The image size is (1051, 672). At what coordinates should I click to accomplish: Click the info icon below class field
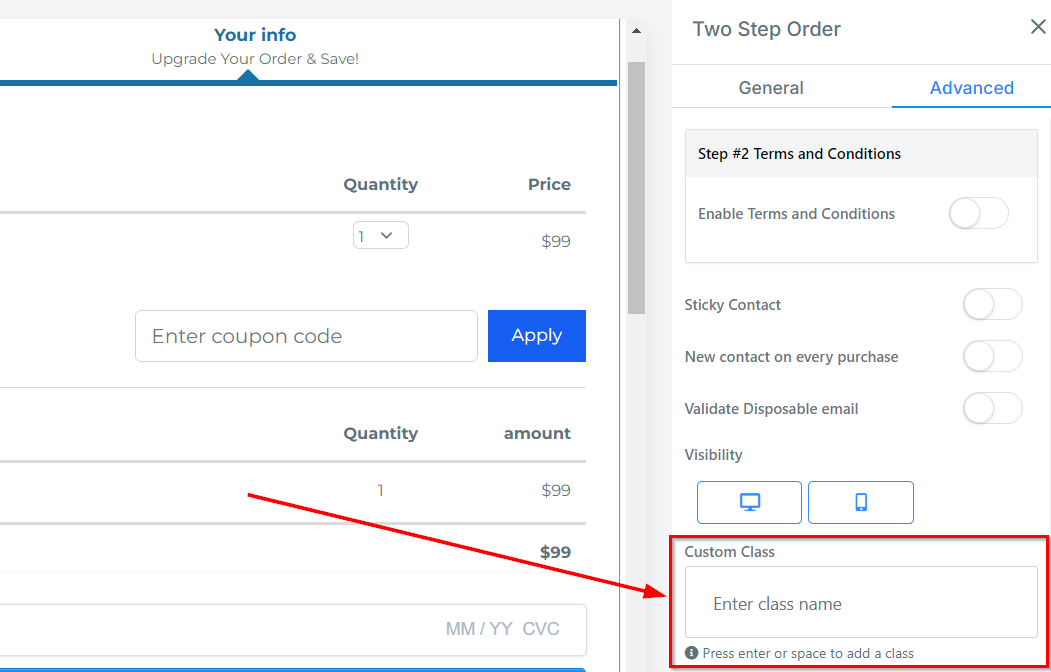pyautogui.click(x=691, y=653)
